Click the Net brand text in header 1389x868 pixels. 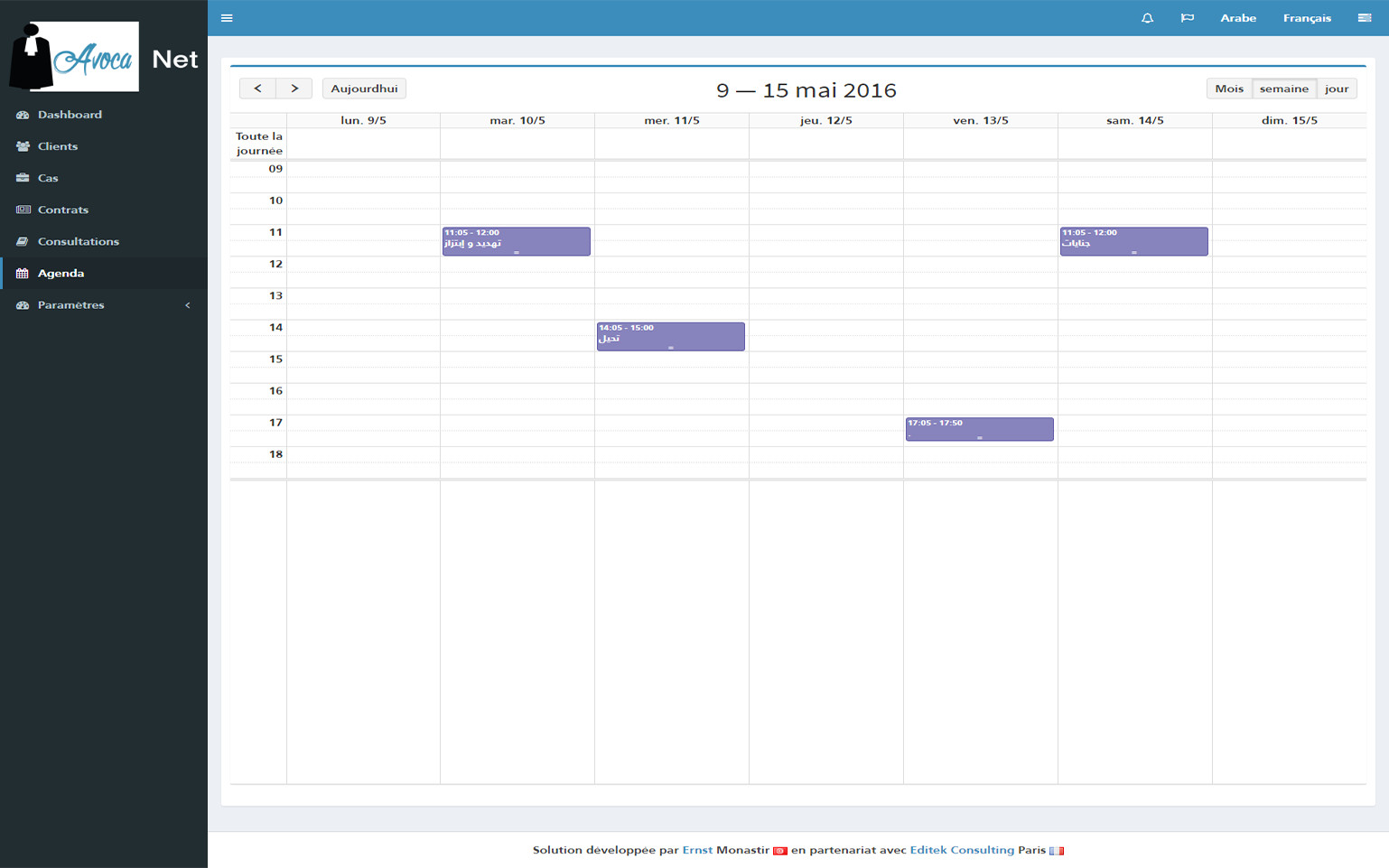coord(175,60)
